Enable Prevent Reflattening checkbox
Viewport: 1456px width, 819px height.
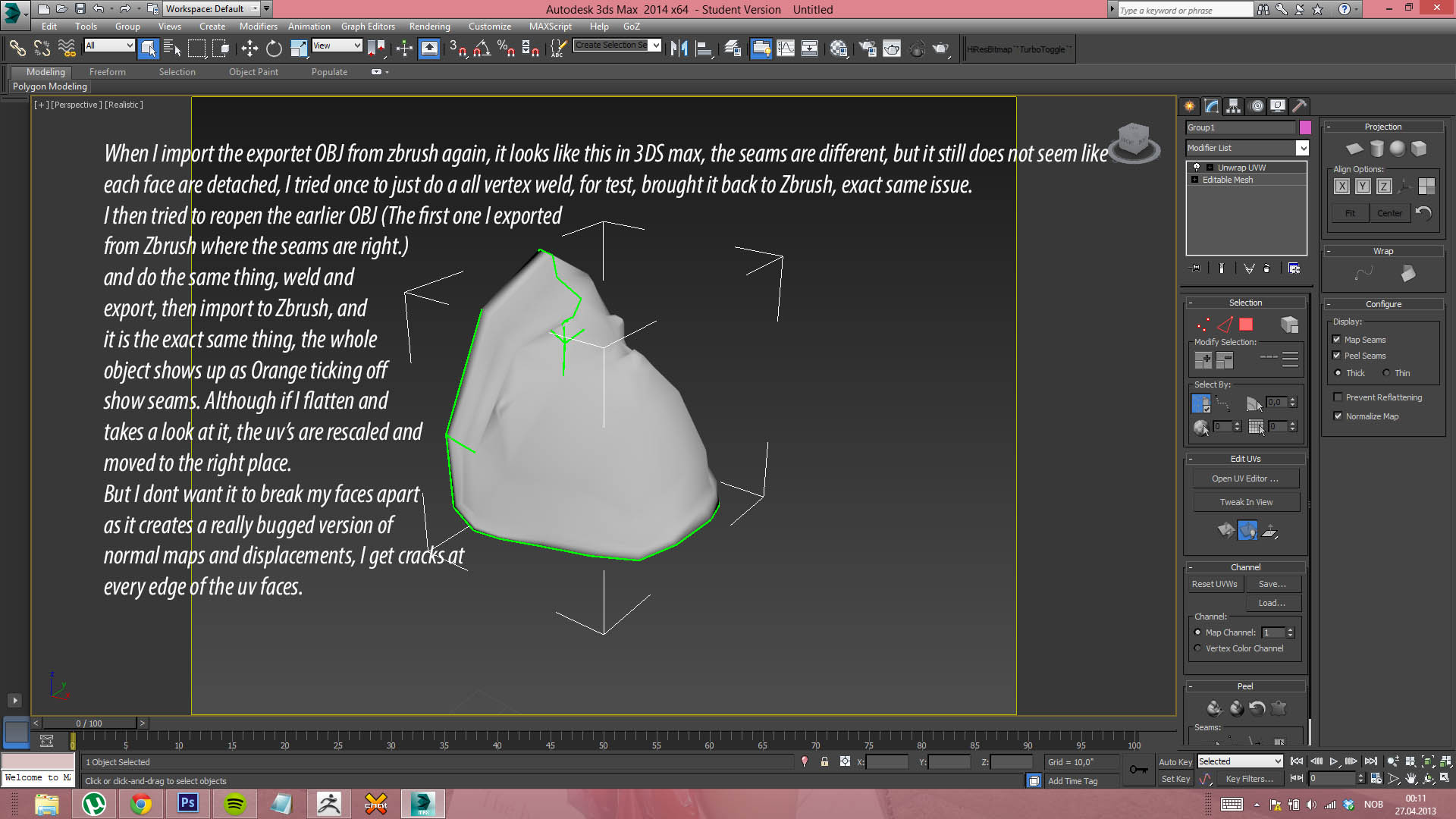coord(1338,397)
